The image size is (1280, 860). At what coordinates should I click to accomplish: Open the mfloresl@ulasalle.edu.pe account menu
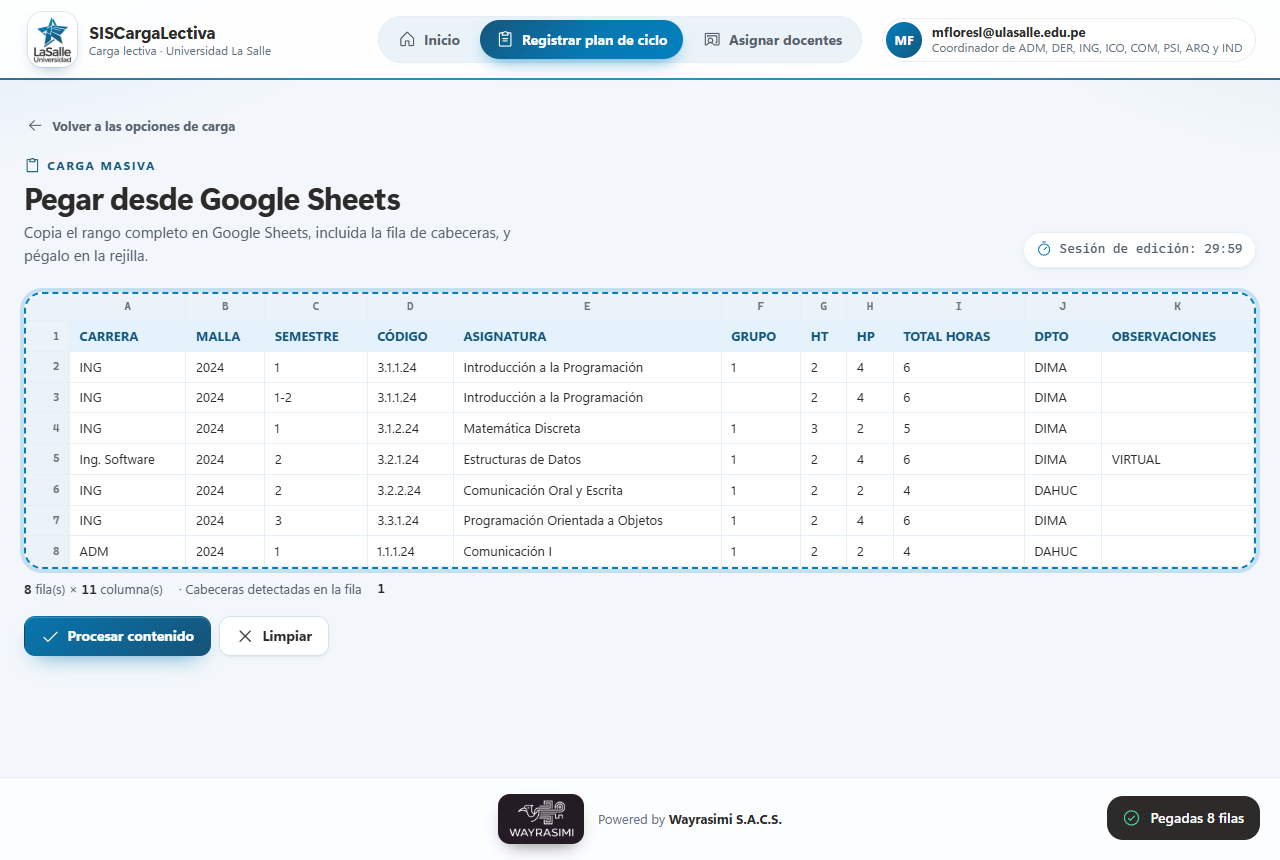point(1068,40)
